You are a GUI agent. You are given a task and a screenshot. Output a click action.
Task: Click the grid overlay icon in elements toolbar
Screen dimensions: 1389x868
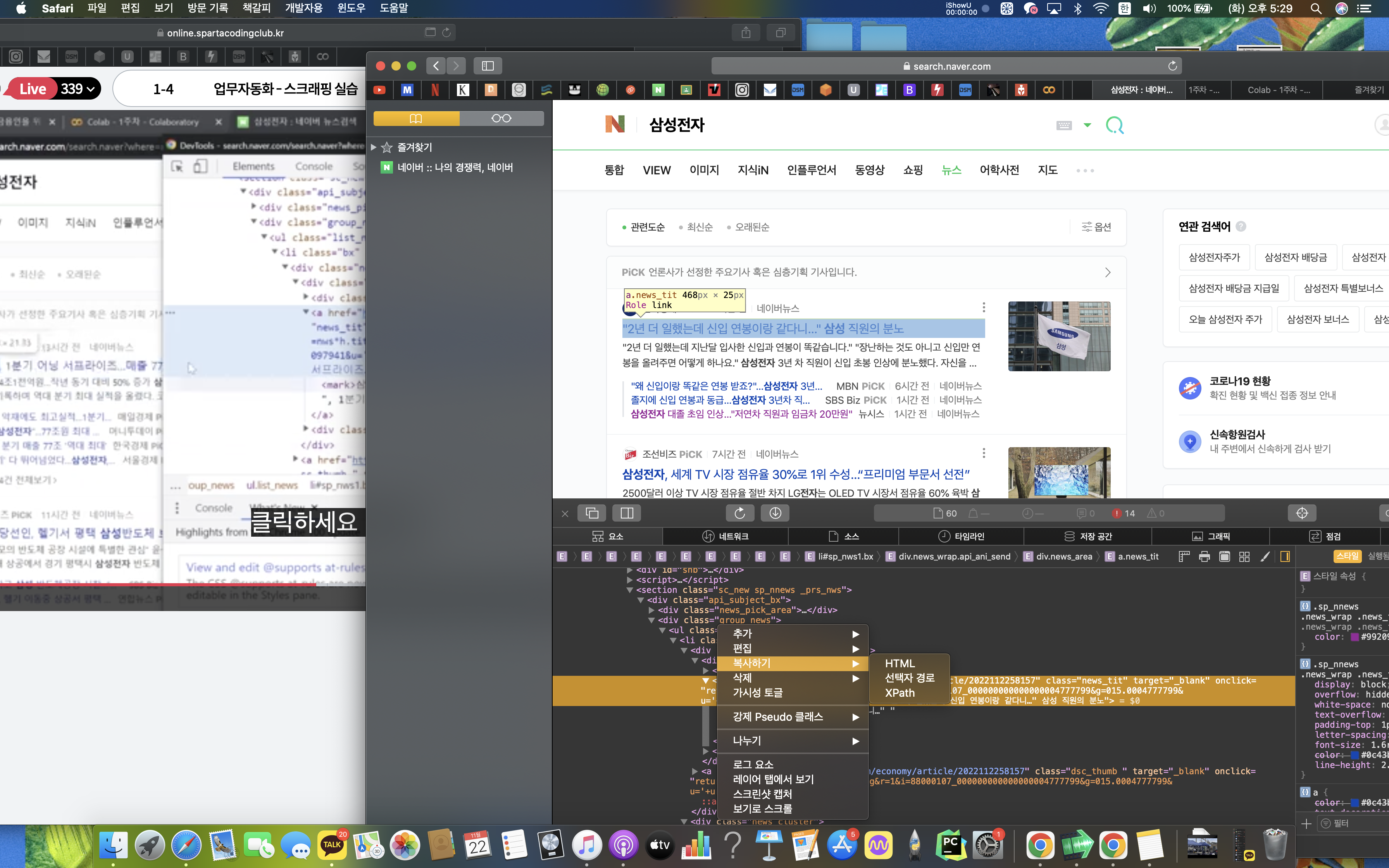(x=1244, y=556)
